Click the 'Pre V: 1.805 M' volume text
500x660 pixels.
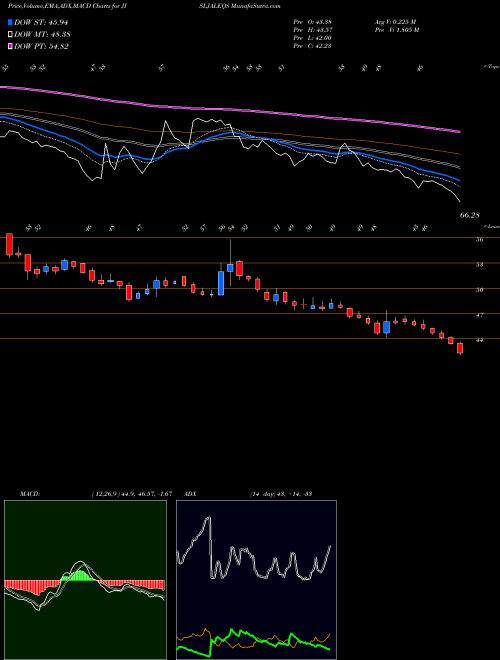[x=396, y=29]
